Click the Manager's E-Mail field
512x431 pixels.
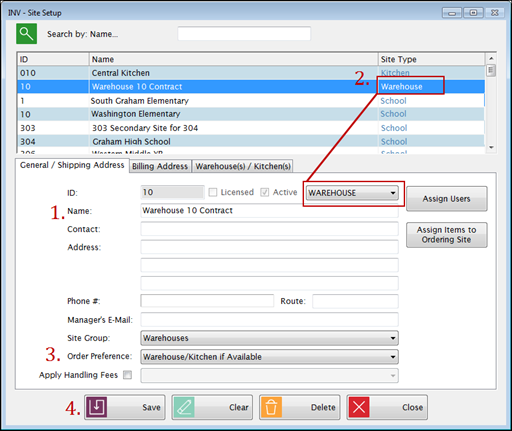click(269, 319)
